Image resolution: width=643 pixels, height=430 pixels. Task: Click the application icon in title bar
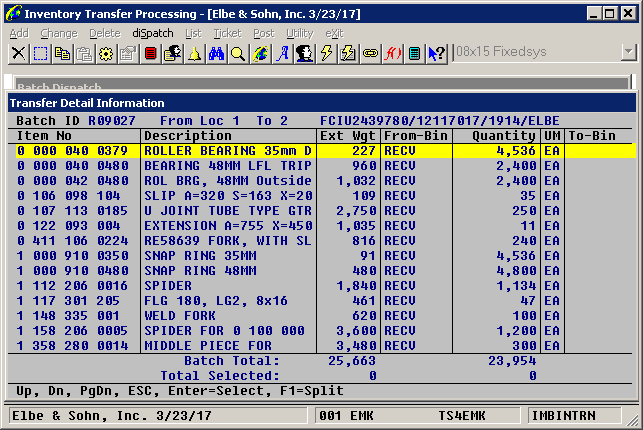click(x=14, y=14)
